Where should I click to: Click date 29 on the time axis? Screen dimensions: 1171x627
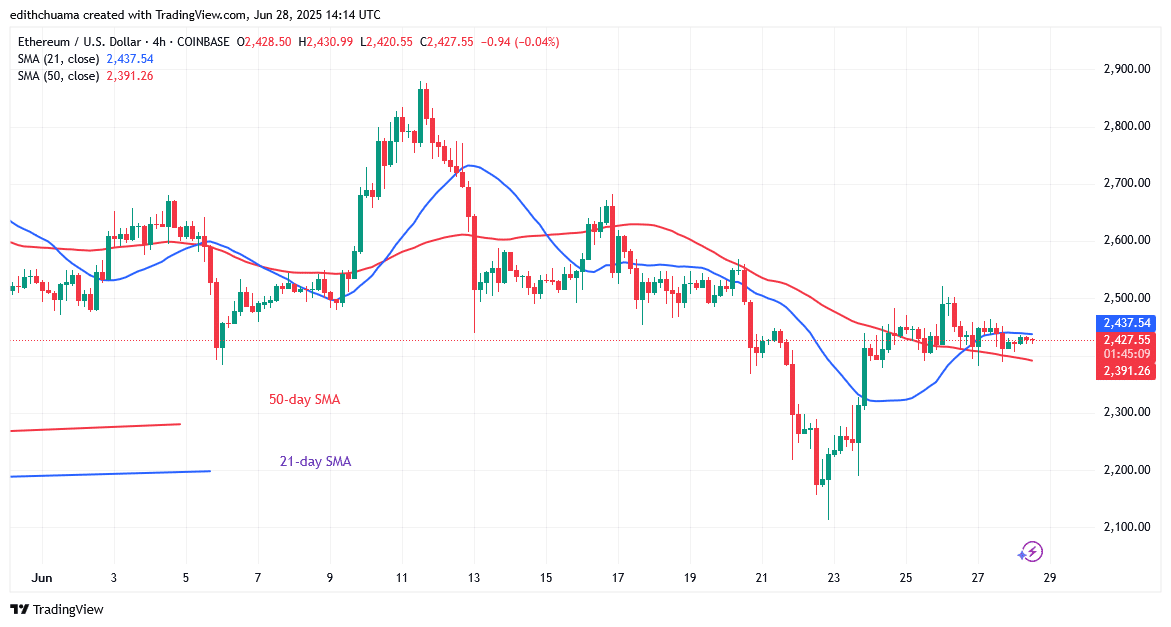point(1049,578)
